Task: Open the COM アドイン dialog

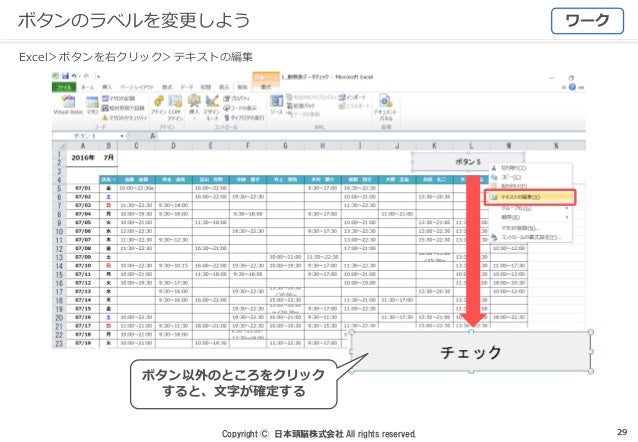Action: (x=175, y=107)
